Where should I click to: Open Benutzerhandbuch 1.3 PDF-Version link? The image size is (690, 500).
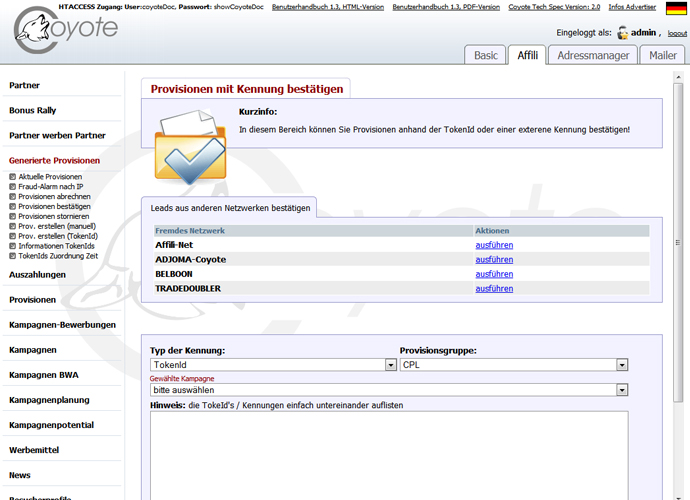point(446,7)
